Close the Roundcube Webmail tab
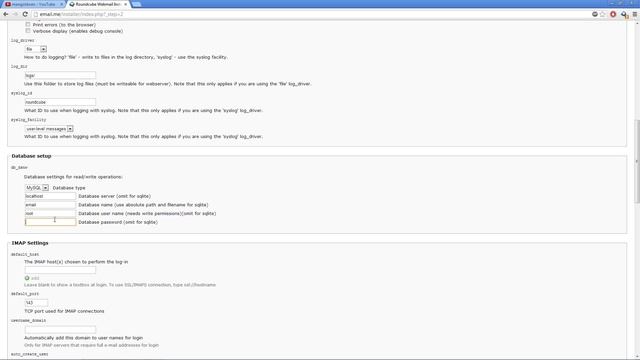The image size is (640, 360). coord(125,4)
